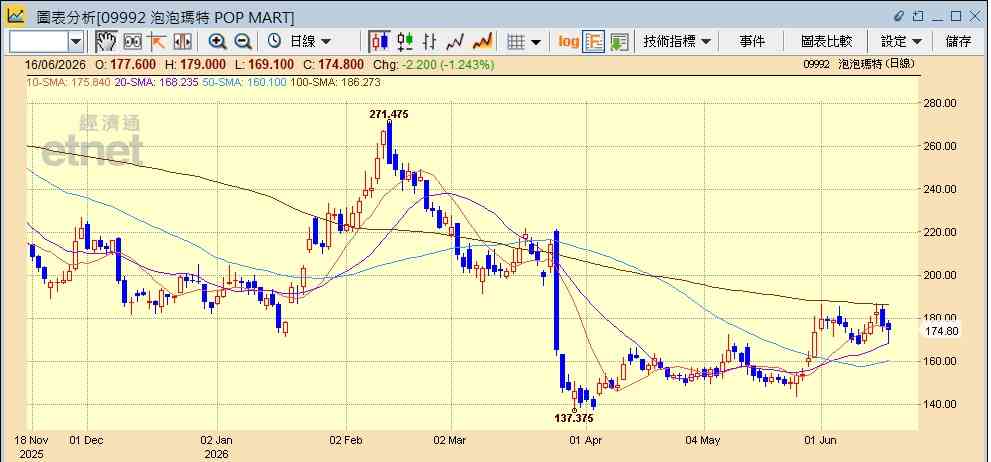
Task: Open 圖表比較 chart comparison
Action: [x=827, y=42]
